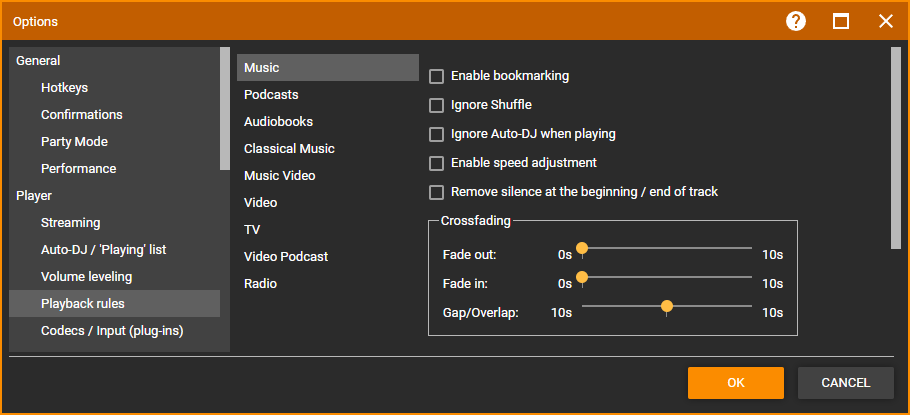Image resolution: width=910 pixels, height=415 pixels.
Task: Check Ignore Auto-DJ when playing
Action: point(436,134)
